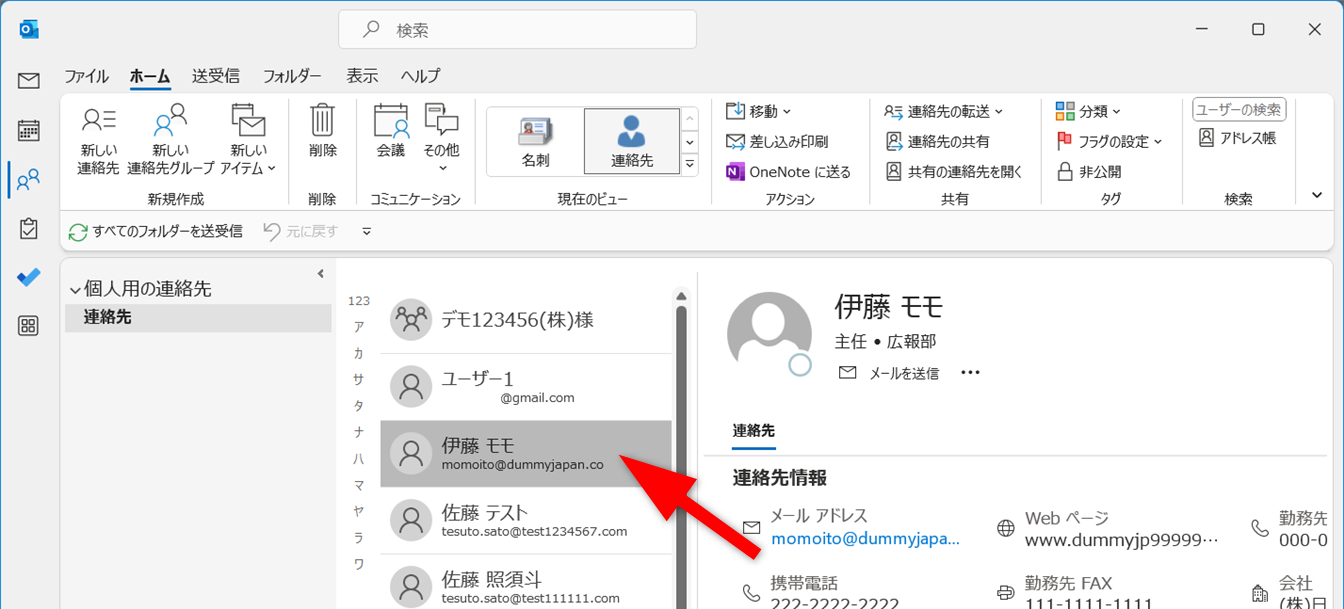Open the Mail view in sidebar
This screenshot has width=1344, height=609.
pyautogui.click(x=28, y=81)
